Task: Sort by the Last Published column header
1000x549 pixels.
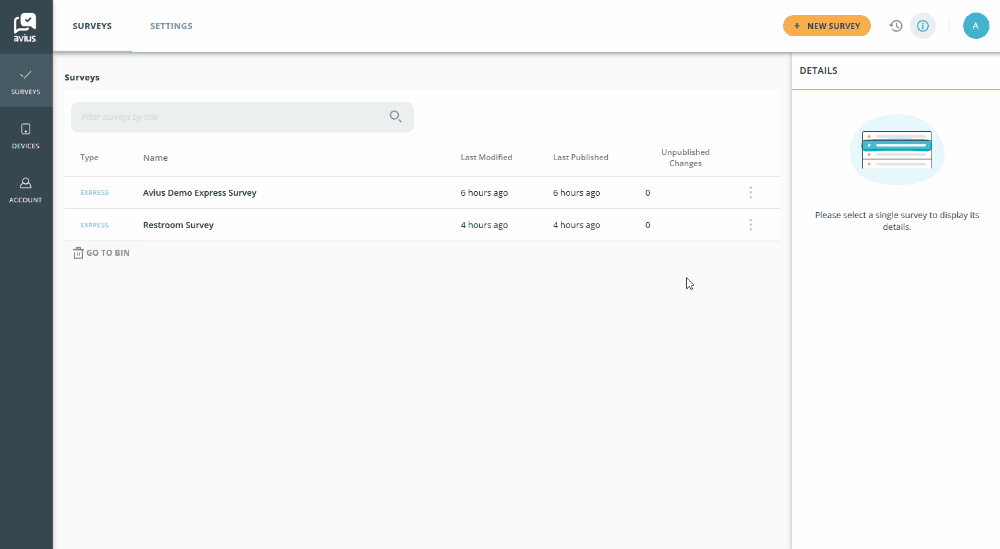Action: [580, 157]
